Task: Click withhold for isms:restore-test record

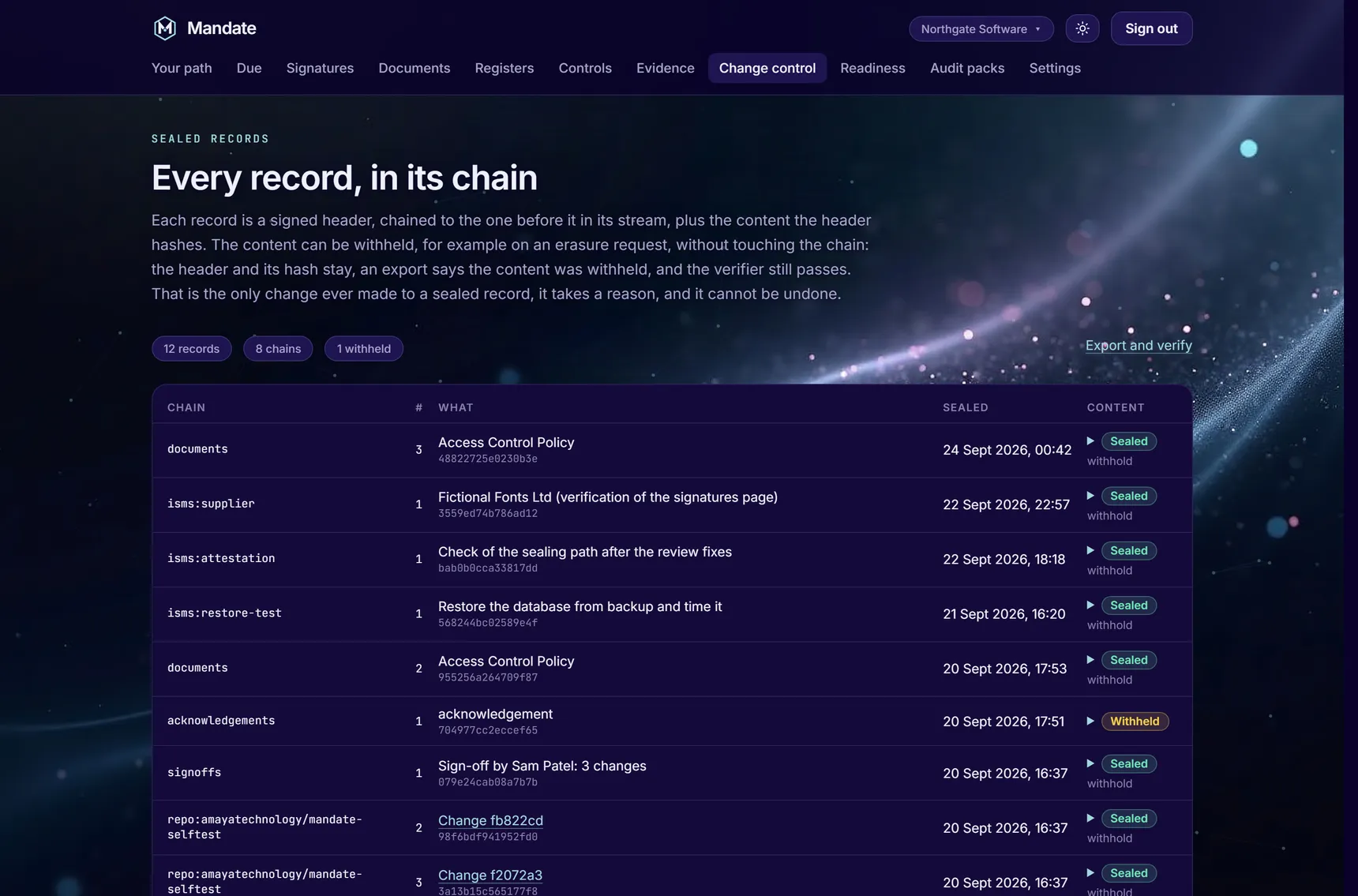Action: [x=1109, y=625]
